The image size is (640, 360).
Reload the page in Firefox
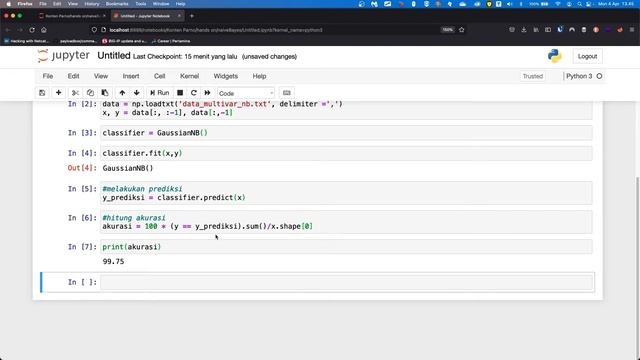(x=32, y=30)
